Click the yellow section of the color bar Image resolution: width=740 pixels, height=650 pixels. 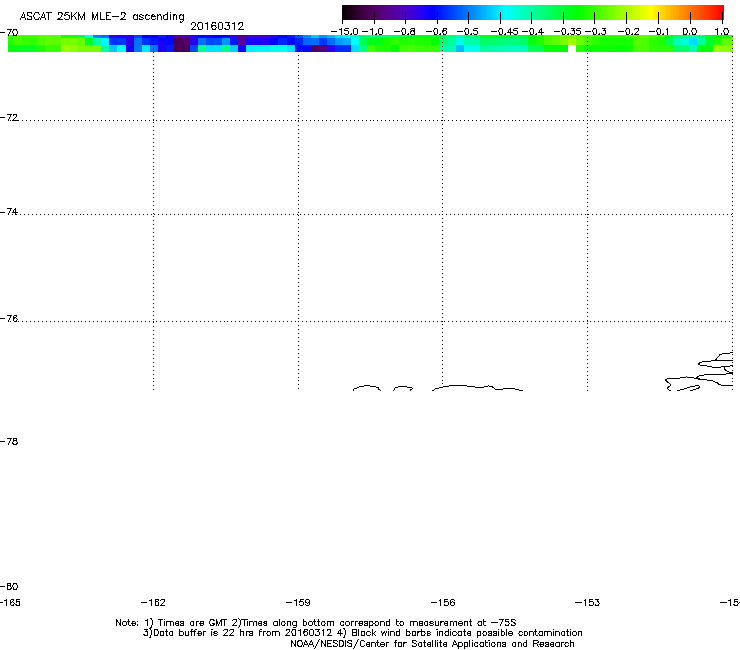(x=651, y=13)
